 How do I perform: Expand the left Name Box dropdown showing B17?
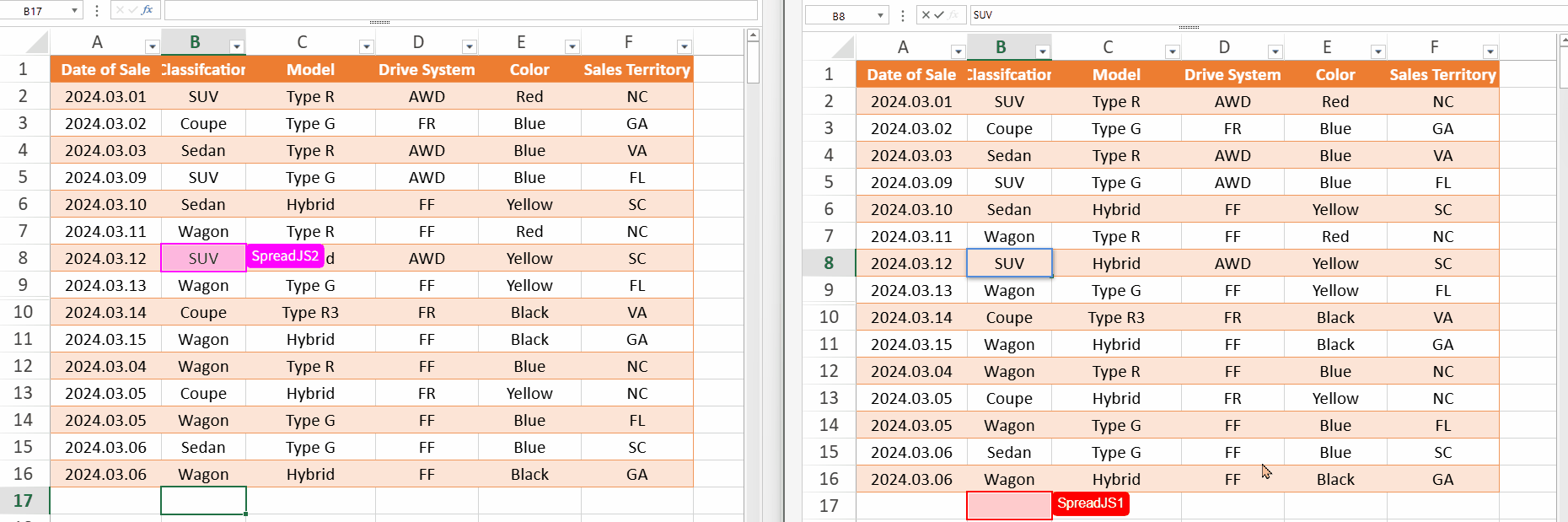click(x=75, y=11)
